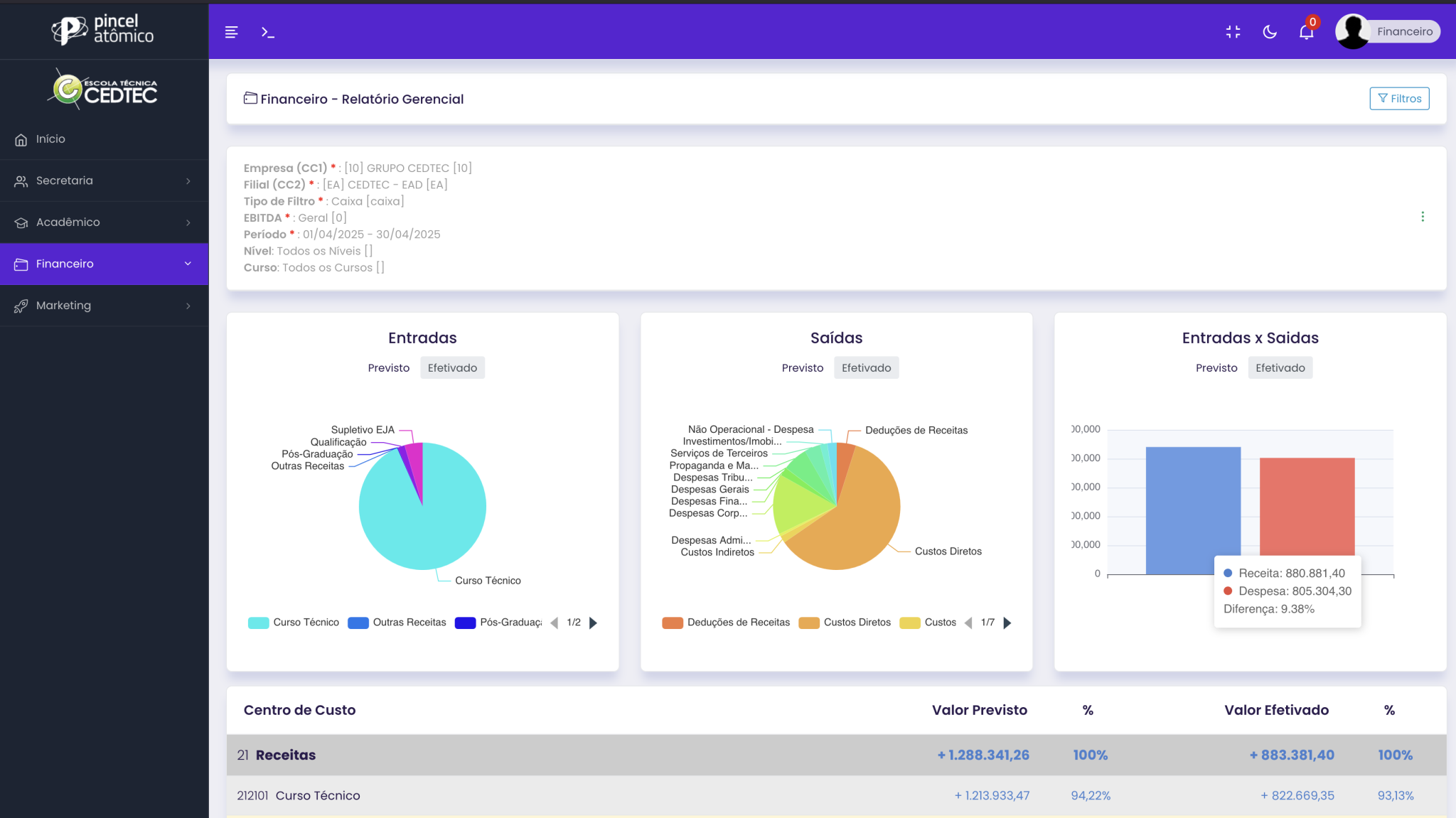
Task: Click the Financeiro user avatar
Action: (x=1352, y=31)
